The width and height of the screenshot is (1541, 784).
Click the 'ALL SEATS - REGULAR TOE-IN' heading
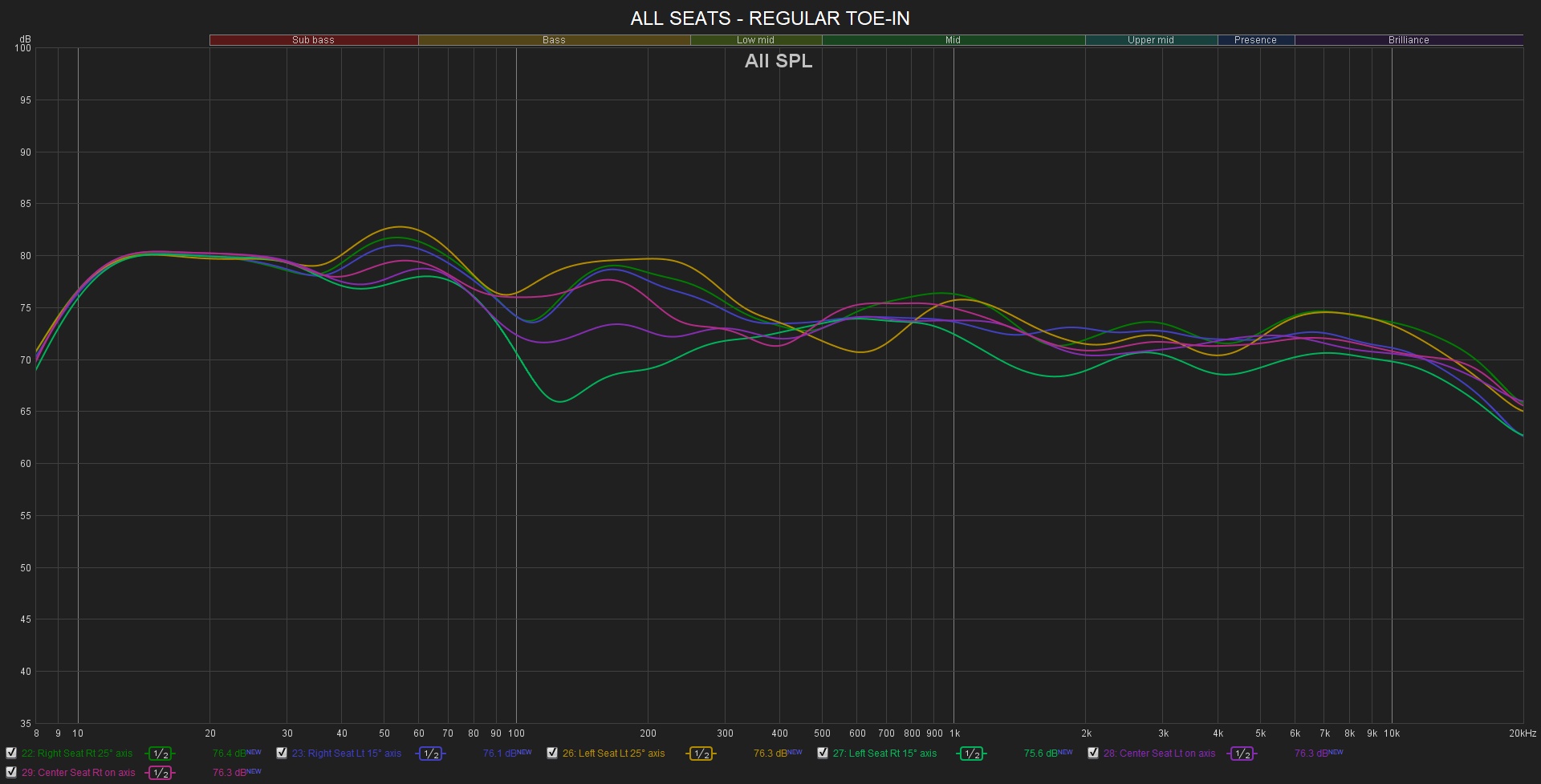[770, 18]
